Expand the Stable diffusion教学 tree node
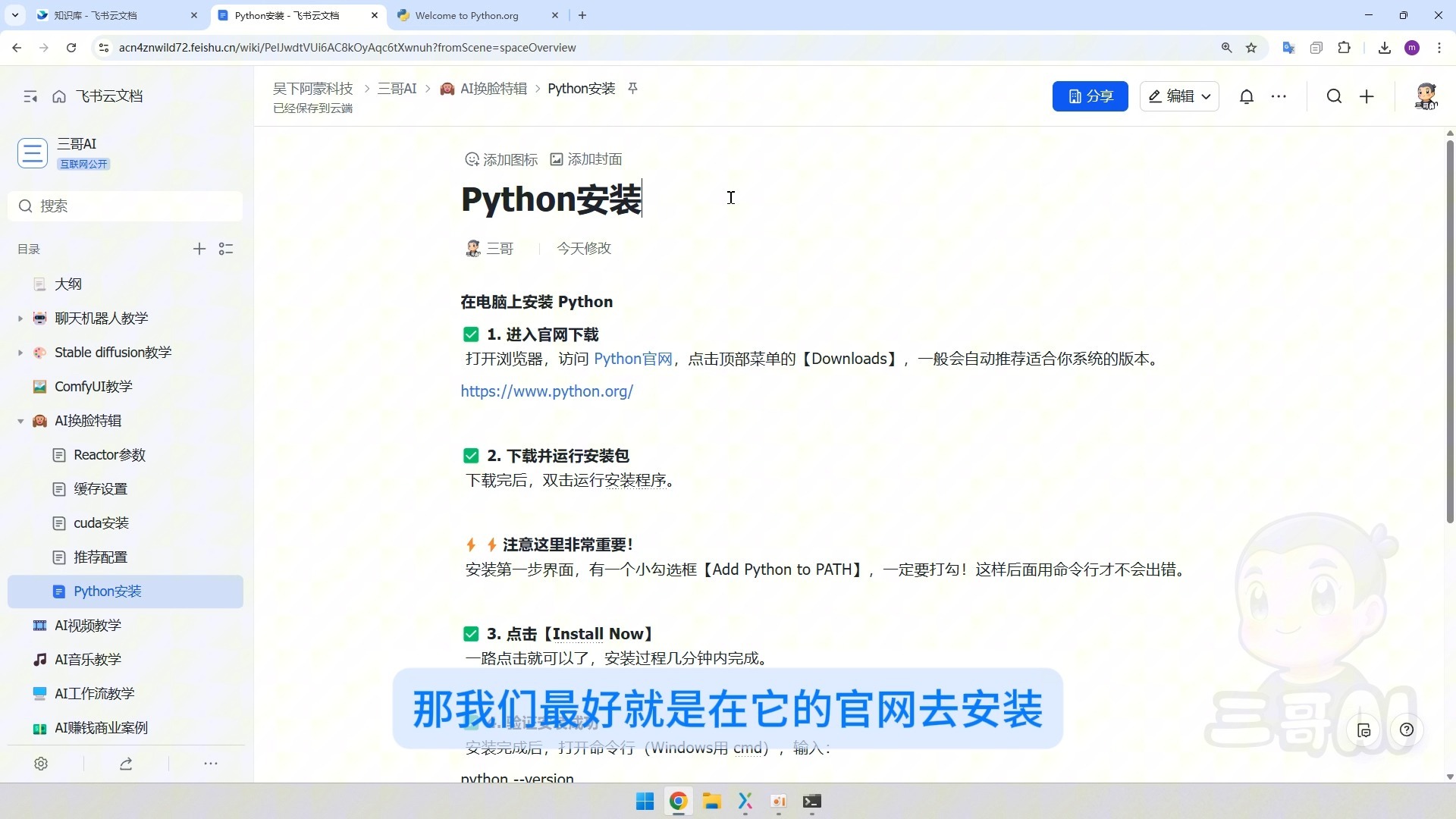 (x=20, y=353)
